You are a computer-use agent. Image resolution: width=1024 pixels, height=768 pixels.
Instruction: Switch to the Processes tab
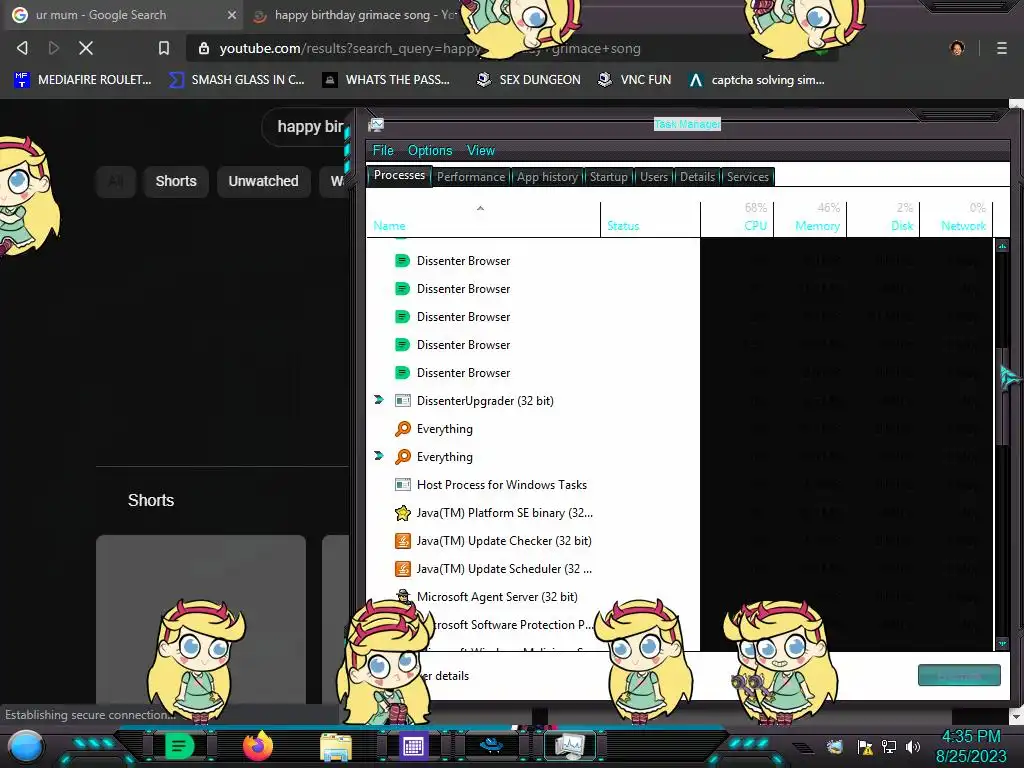tap(399, 175)
